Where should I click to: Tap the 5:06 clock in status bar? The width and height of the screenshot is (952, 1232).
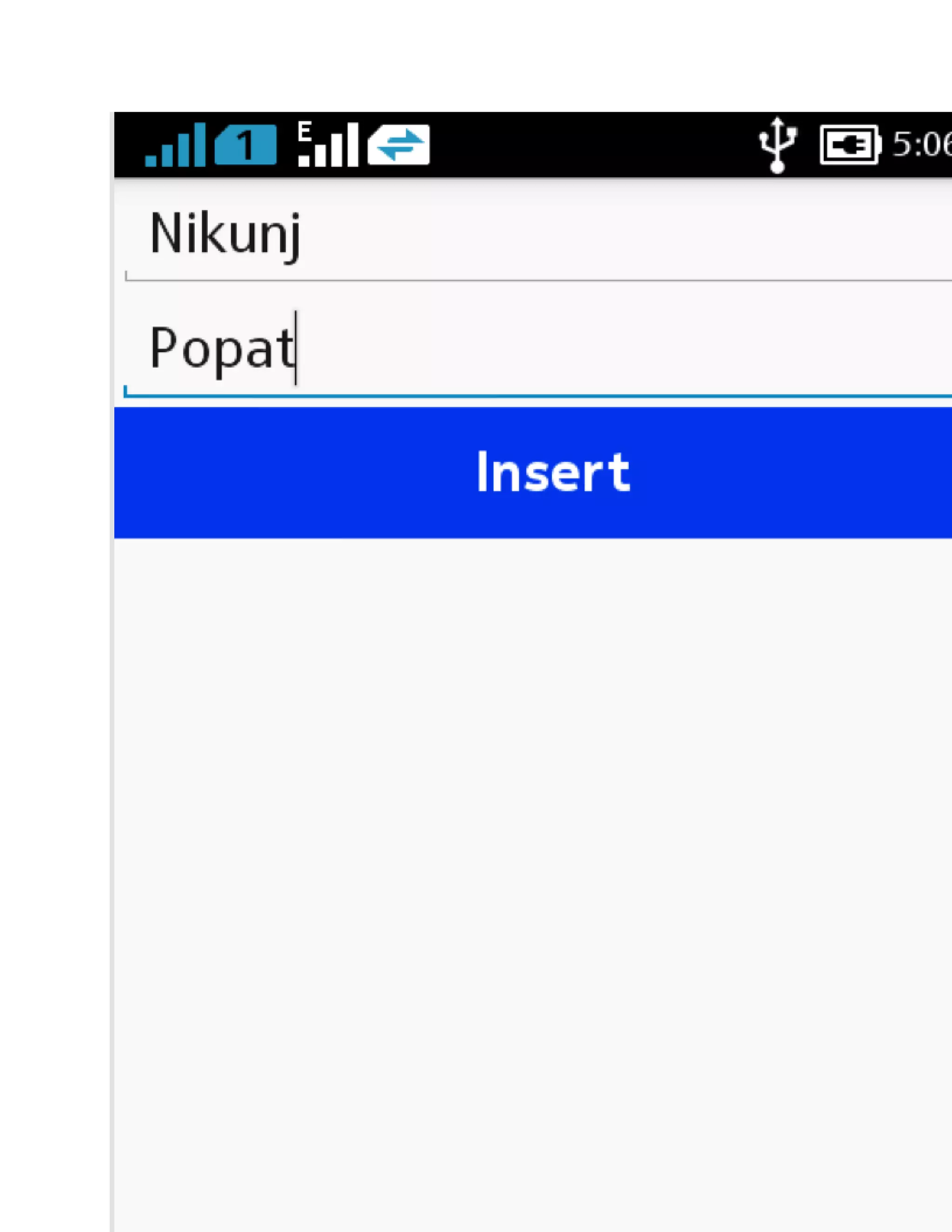(921, 145)
